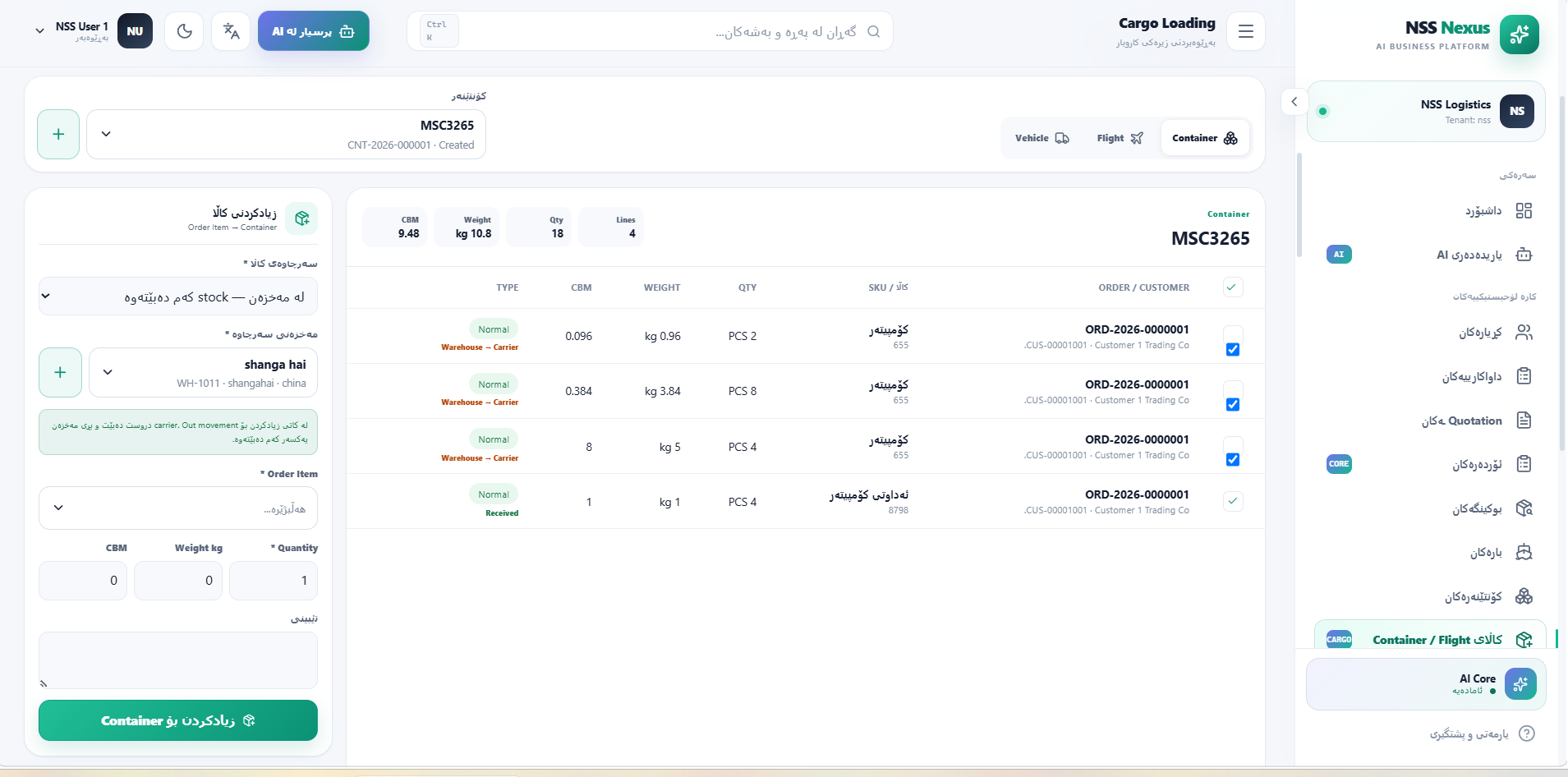
Task: Select the NSS Logistics tenant card
Action: coord(1426,111)
